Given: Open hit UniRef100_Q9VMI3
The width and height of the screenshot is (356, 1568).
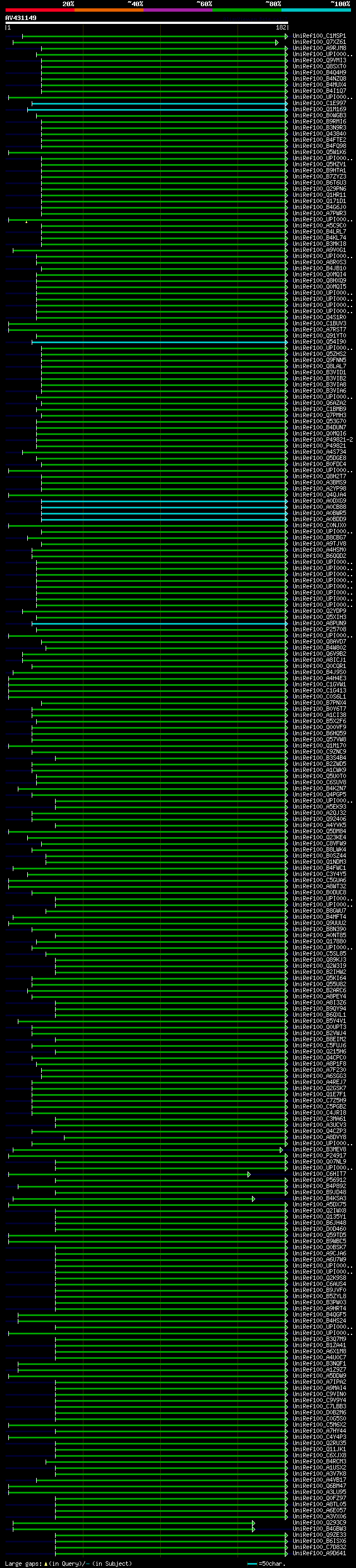Looking at the screenshot, I should (319, 60).
